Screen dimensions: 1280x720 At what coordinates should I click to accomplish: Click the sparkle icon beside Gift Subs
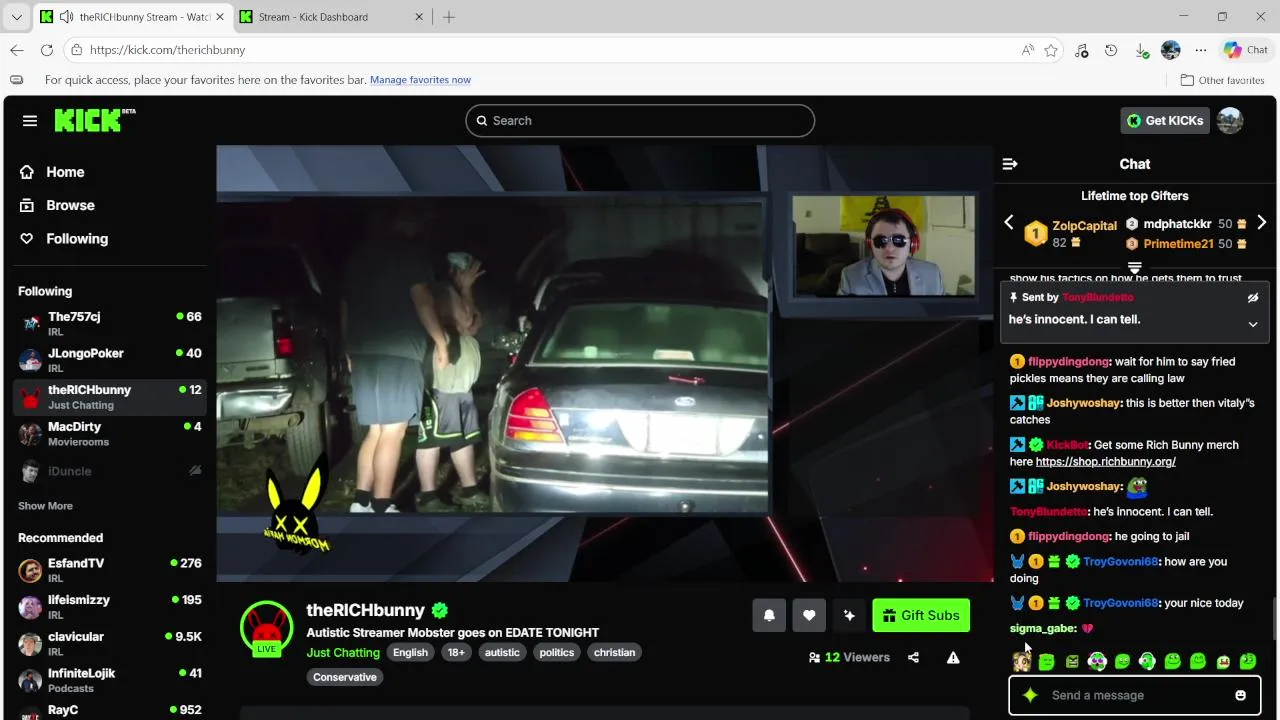[x=849, y=615]
